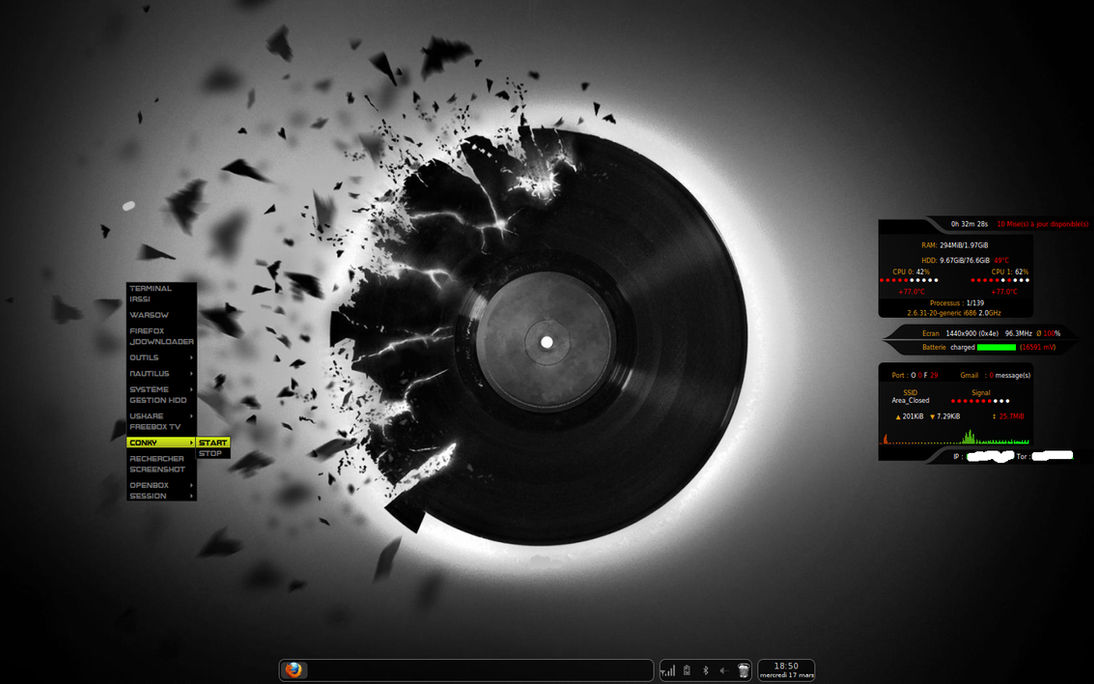
Task: Click Stop in the Conky submenu
Action: coord(213,453)
